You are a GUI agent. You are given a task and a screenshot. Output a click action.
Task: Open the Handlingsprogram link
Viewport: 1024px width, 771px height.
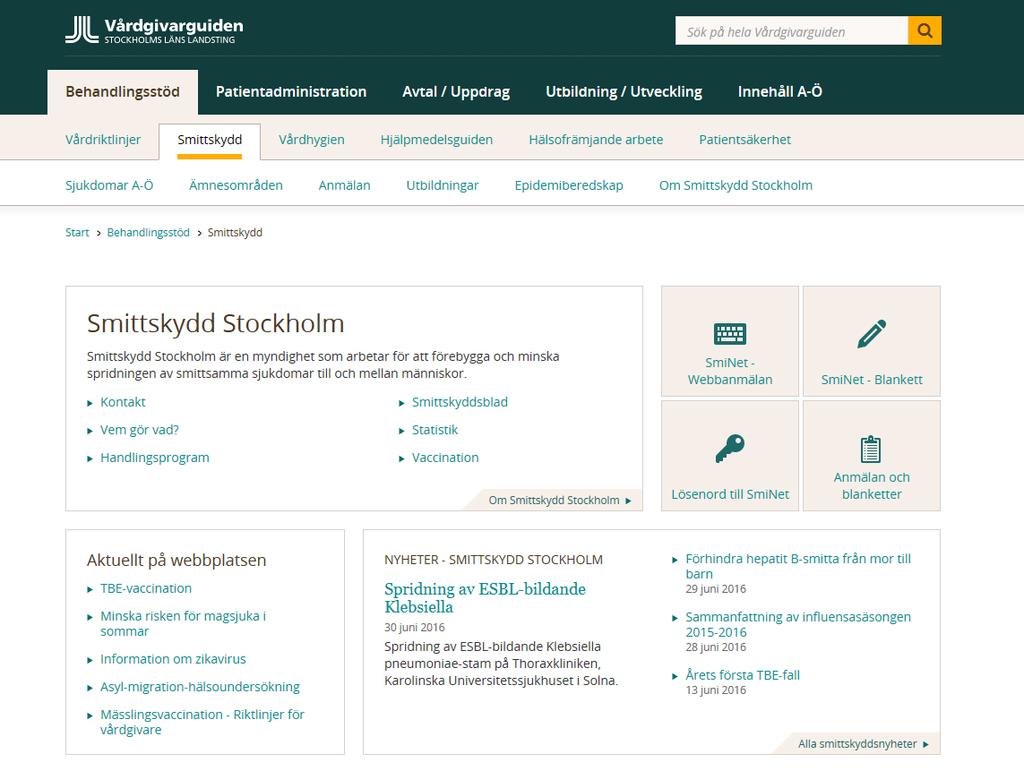(x=155, y=458)
